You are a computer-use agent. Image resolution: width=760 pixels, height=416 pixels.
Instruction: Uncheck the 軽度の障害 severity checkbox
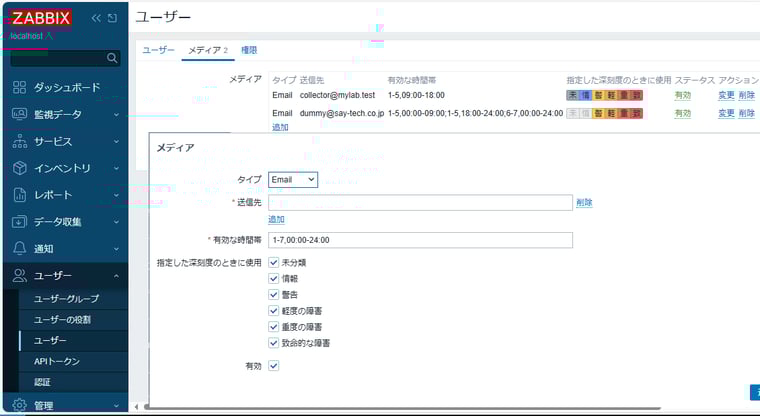(x=274, y=311)
